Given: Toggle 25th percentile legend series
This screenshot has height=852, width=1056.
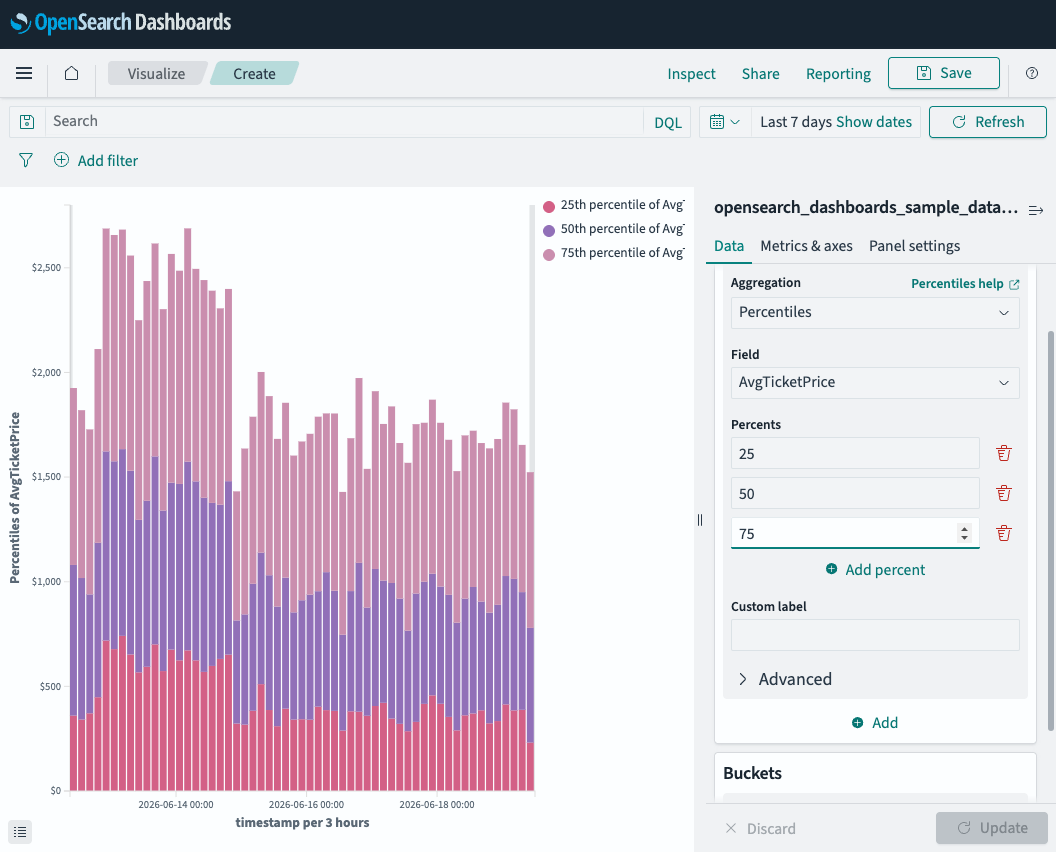Looking at the screenshot, I should 614,205.
